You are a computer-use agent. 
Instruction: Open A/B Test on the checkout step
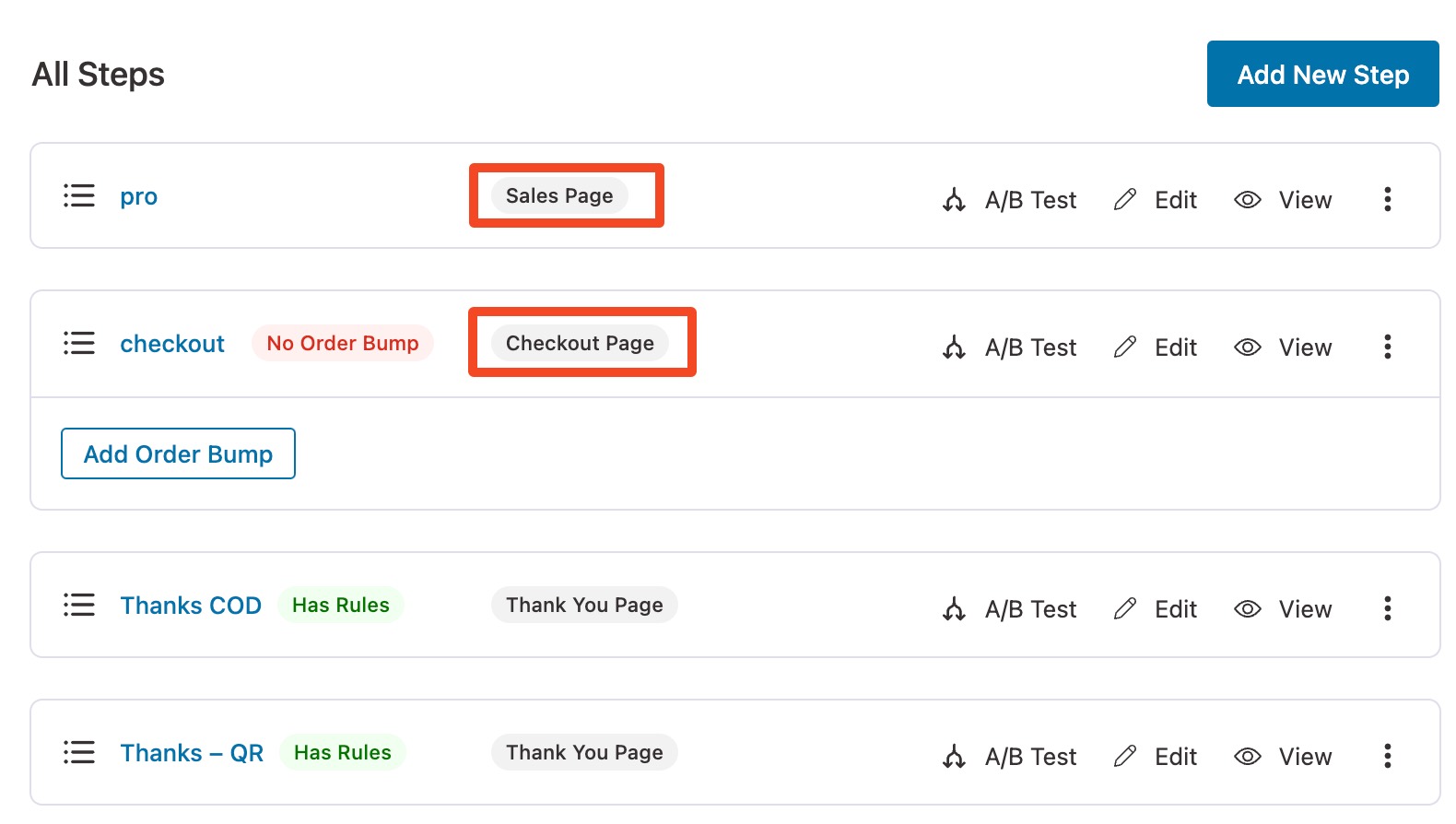click(x=1011, y=347)
